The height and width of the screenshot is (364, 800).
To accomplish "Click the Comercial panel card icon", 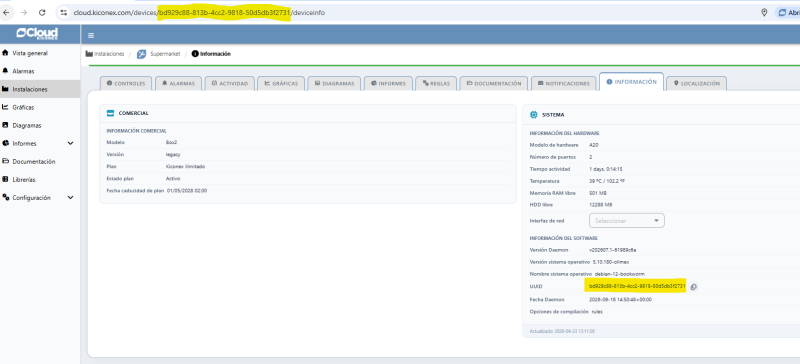I will pos(110,113).
